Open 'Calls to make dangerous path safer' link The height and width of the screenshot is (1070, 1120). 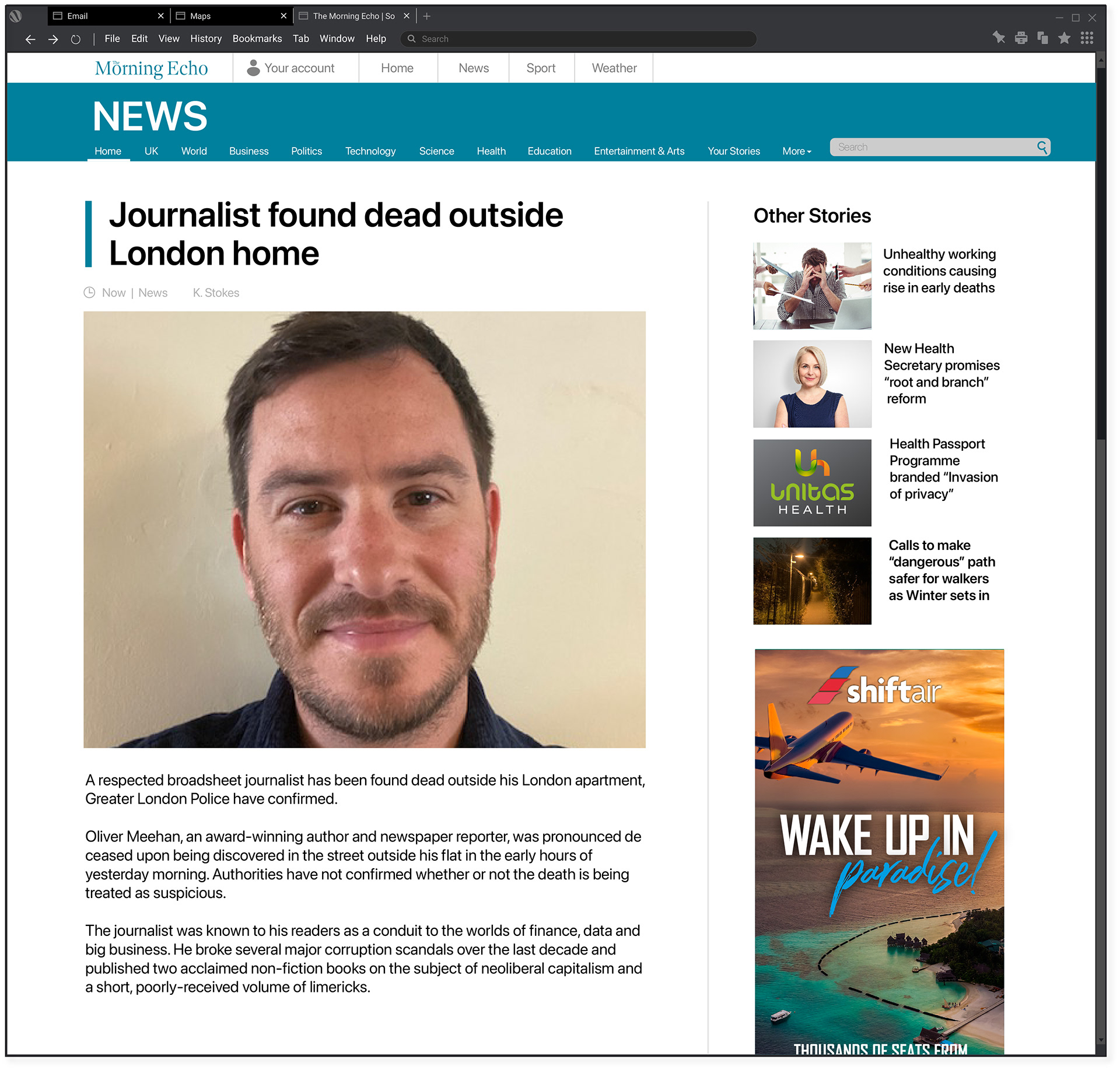(942, 570)
